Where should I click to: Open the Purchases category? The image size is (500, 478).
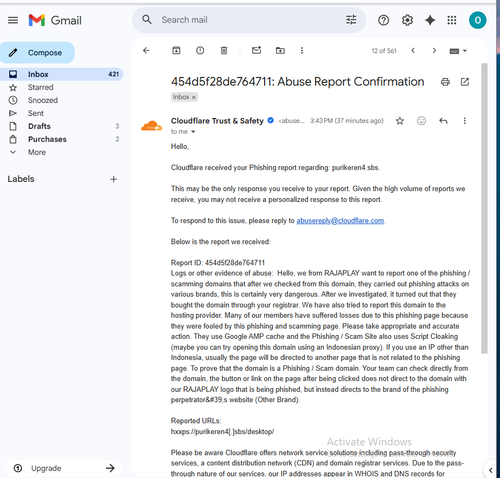[x=47, y=139]
